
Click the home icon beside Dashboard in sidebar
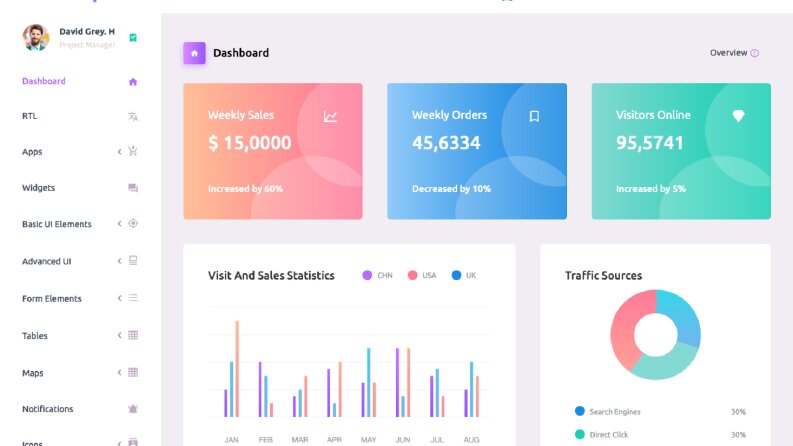[x=133, y=81]
